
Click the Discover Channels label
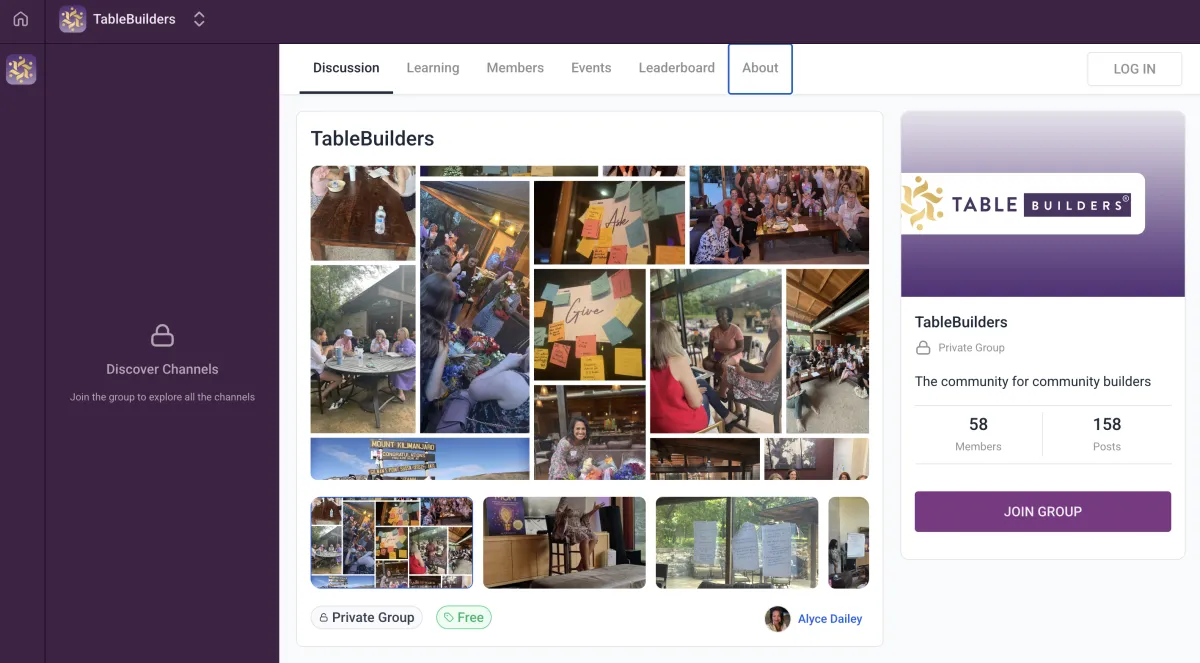coord(162,369)
